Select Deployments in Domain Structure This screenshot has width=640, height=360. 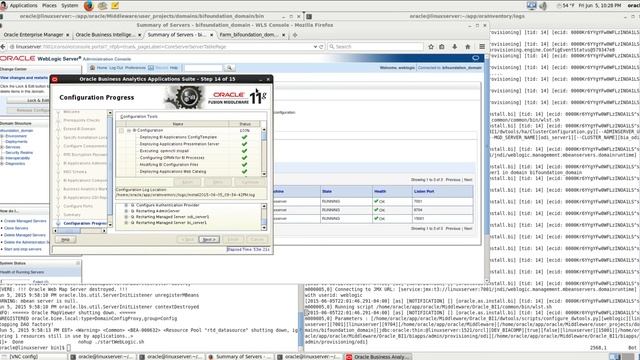coord(16,142)
